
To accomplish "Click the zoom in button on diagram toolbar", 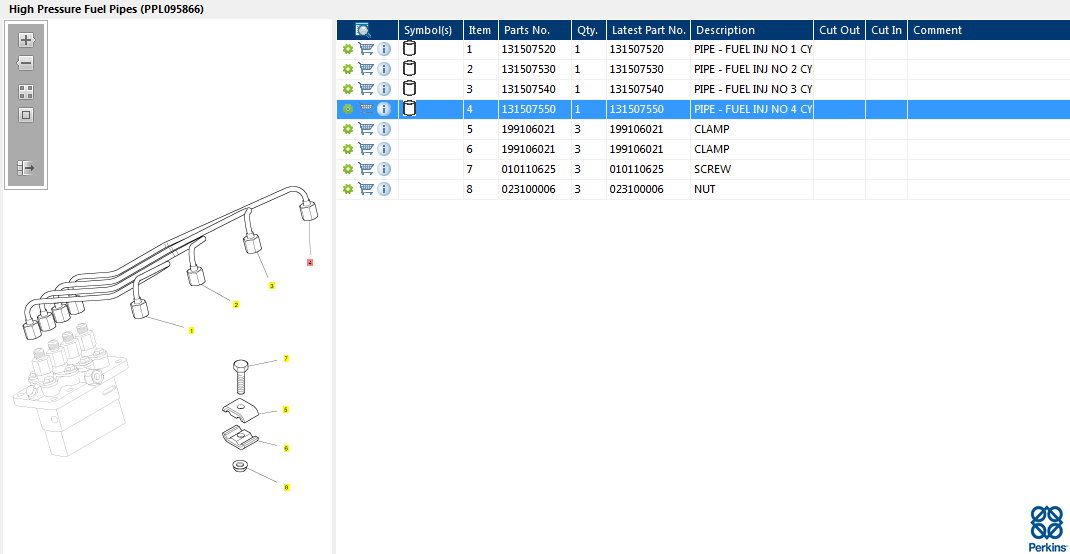I will [x=26, y=41].
